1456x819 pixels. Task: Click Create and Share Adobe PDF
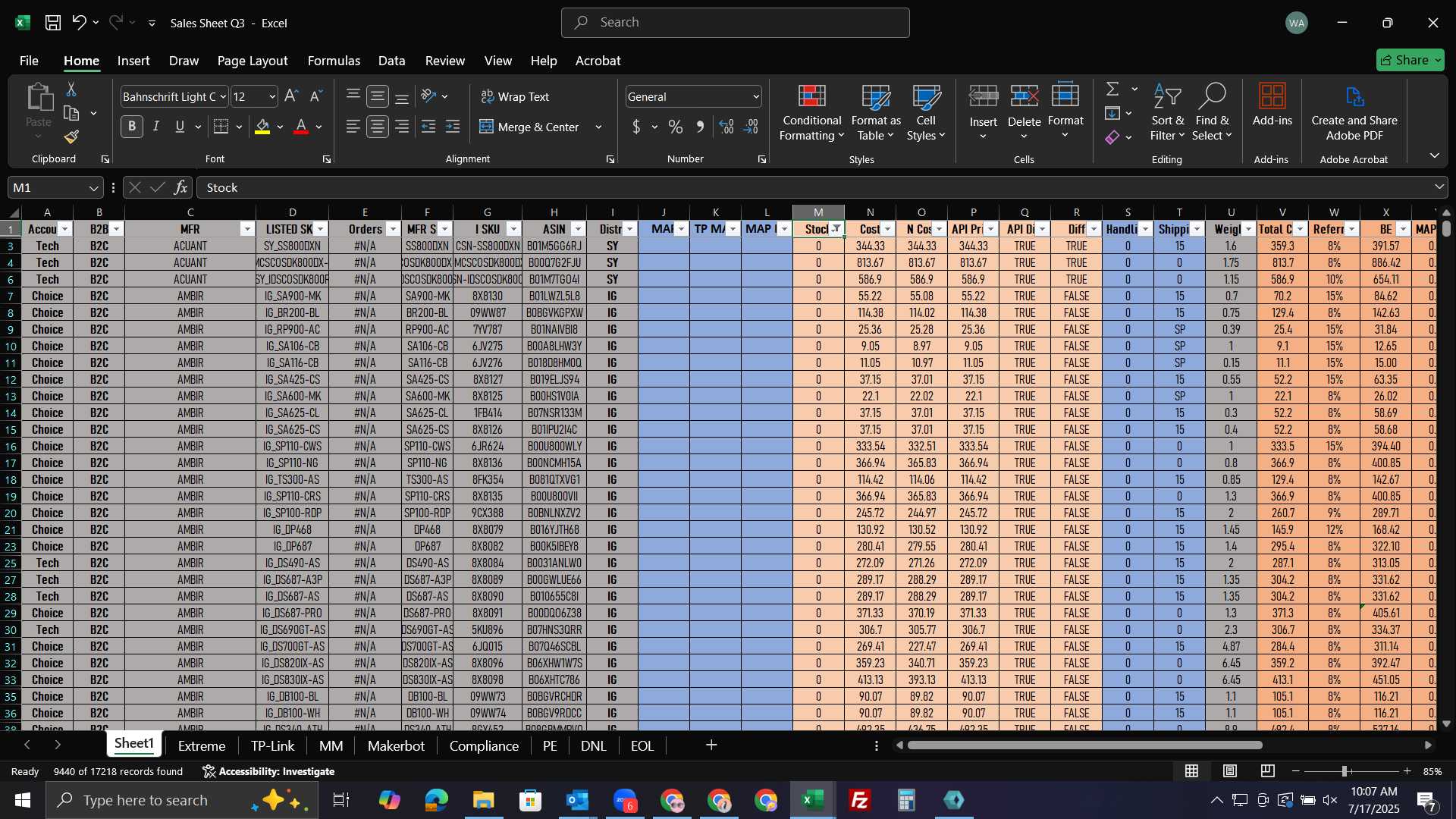click(x=1354, y=112)
